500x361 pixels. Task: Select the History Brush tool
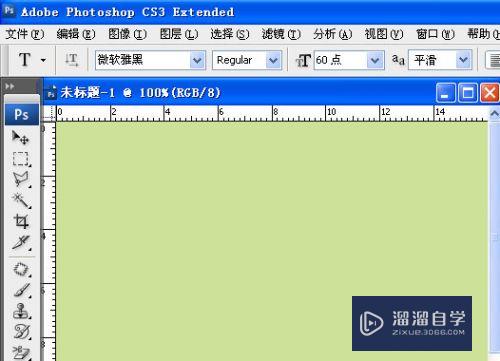click(x=21, y=331)
